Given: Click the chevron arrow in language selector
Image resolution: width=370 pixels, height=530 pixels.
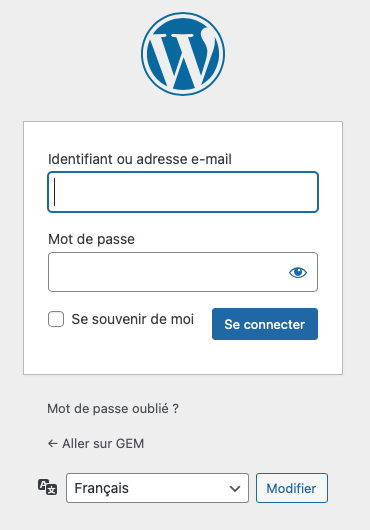Looking at the screenshot, I should click(x=235, y=488).
